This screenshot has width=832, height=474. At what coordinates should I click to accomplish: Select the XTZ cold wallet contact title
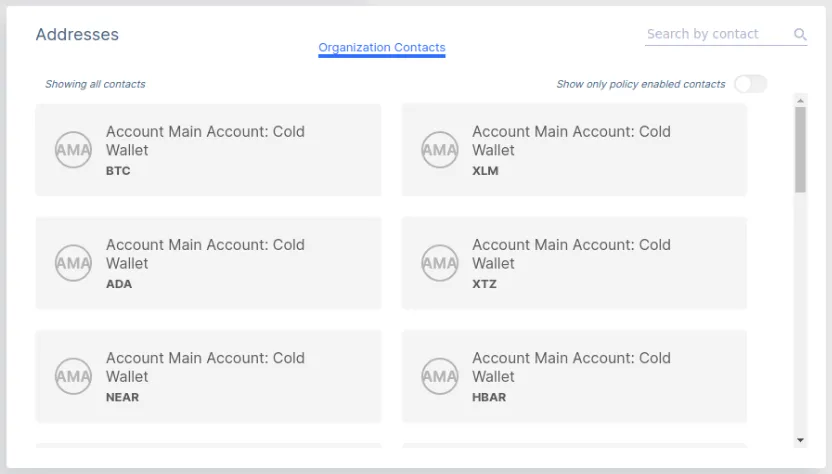571,254
